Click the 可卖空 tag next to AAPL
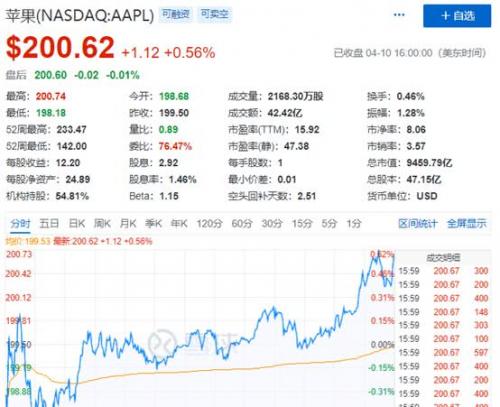This screenshot has height=407, width=500. tap(214, 14)
